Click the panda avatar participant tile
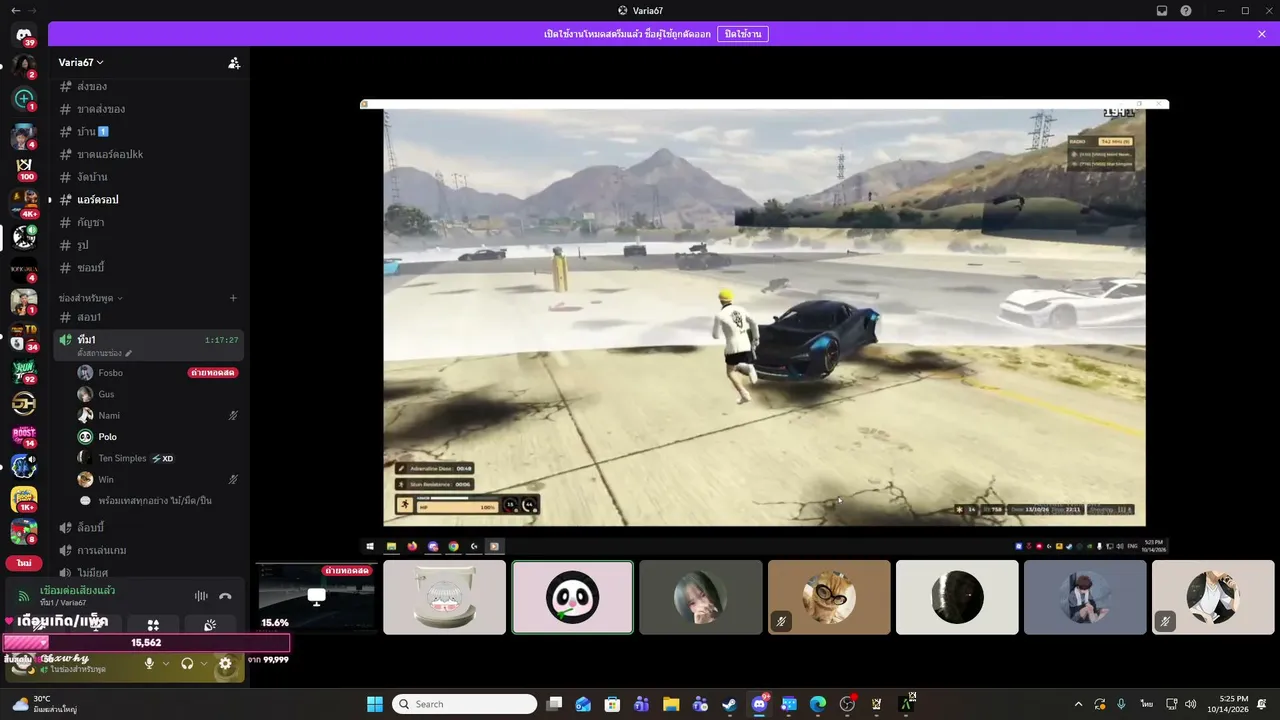This screenshot has height=720, width=1280. (572, 597)
